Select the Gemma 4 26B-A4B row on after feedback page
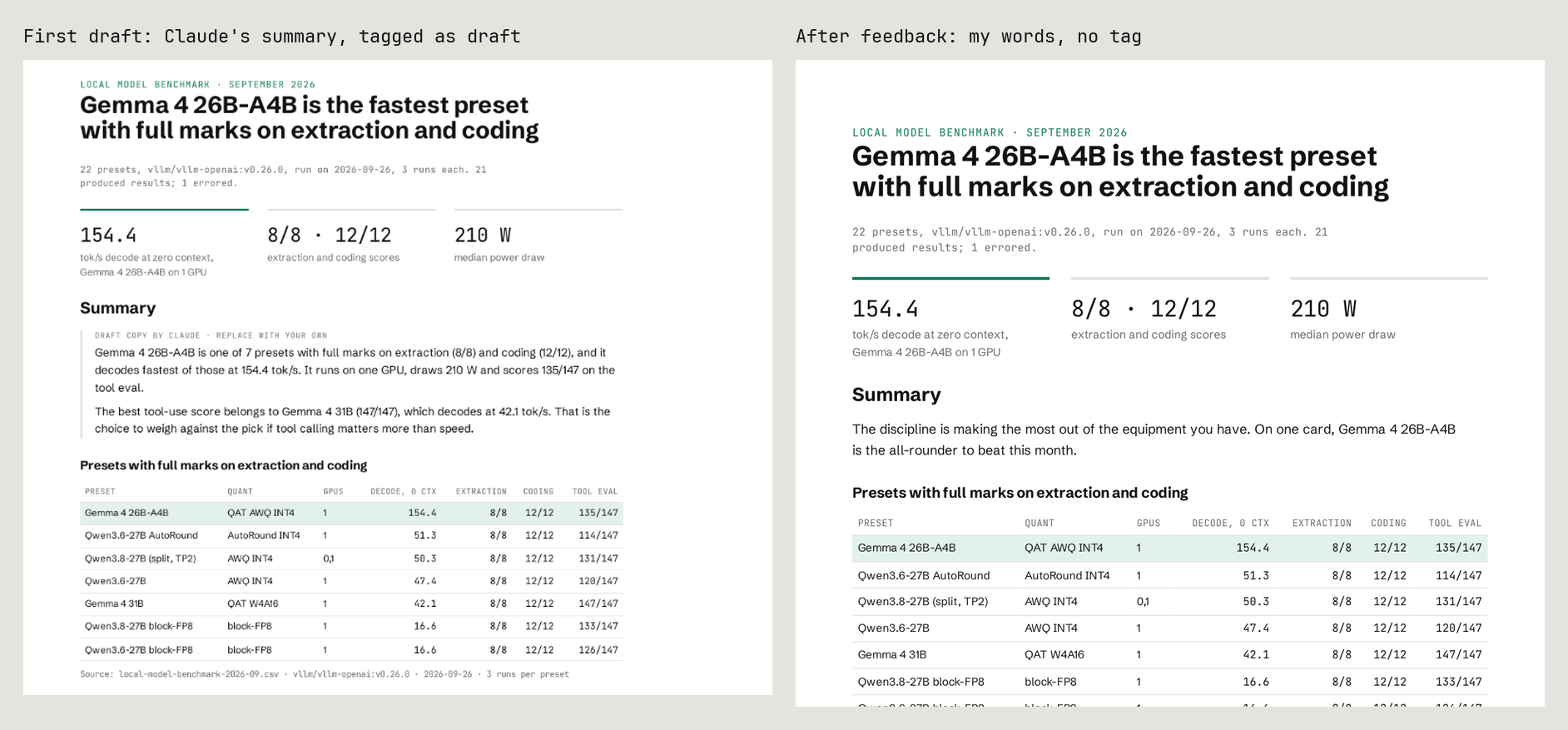1568x730 pixels. [1169, 548]
